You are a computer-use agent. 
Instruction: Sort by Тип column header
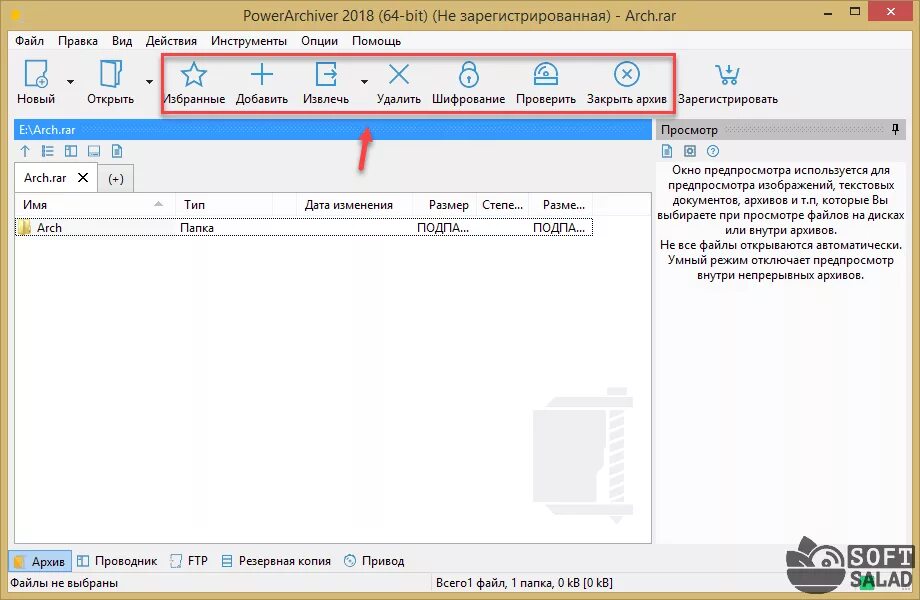(224, 205)
